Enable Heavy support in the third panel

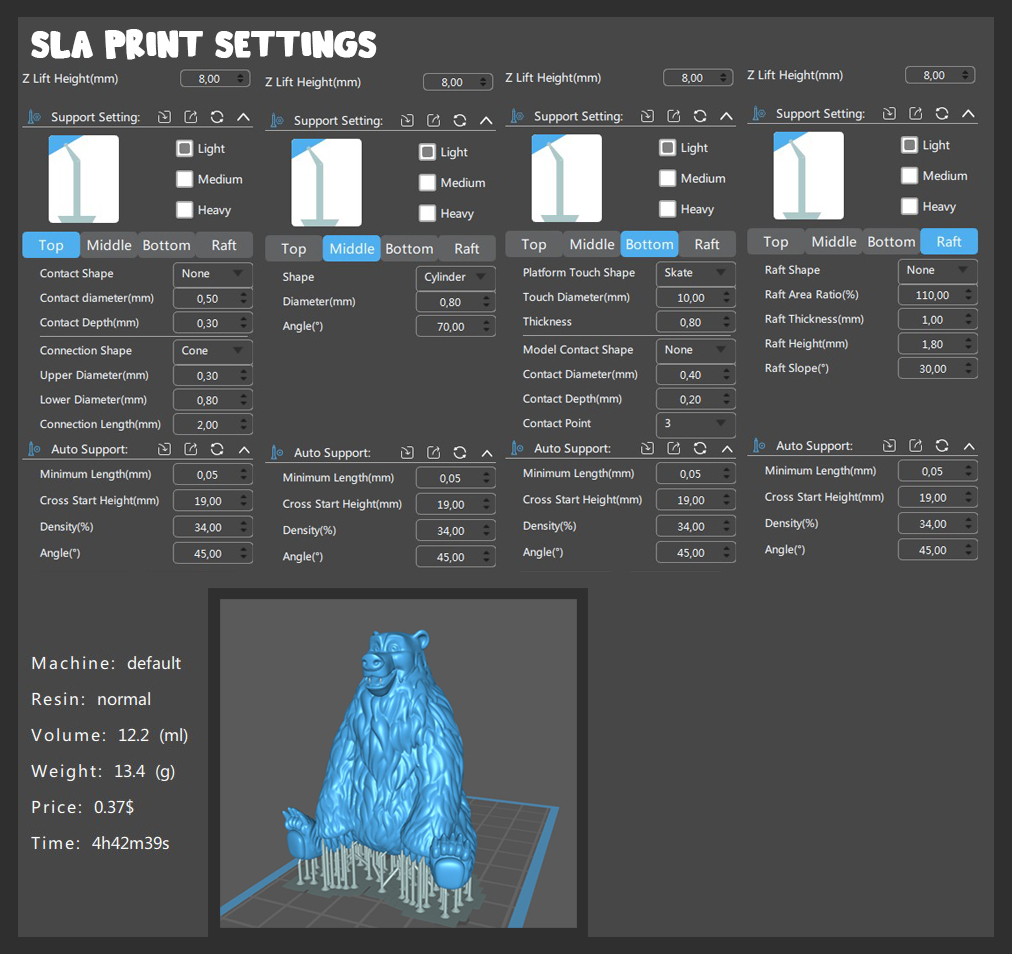667,208
